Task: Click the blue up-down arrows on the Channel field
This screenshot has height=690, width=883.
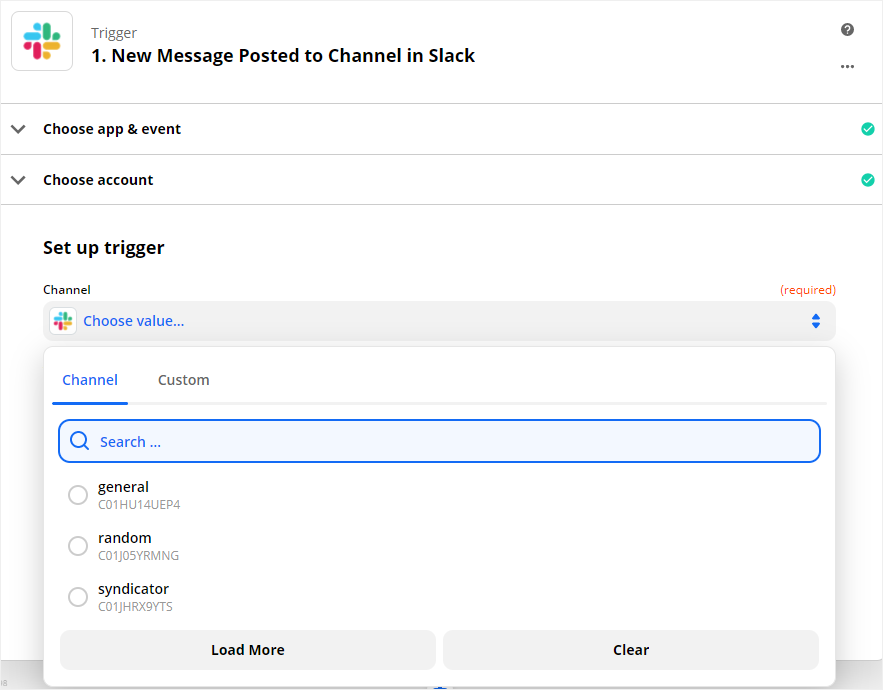Action: coord(815,321)
